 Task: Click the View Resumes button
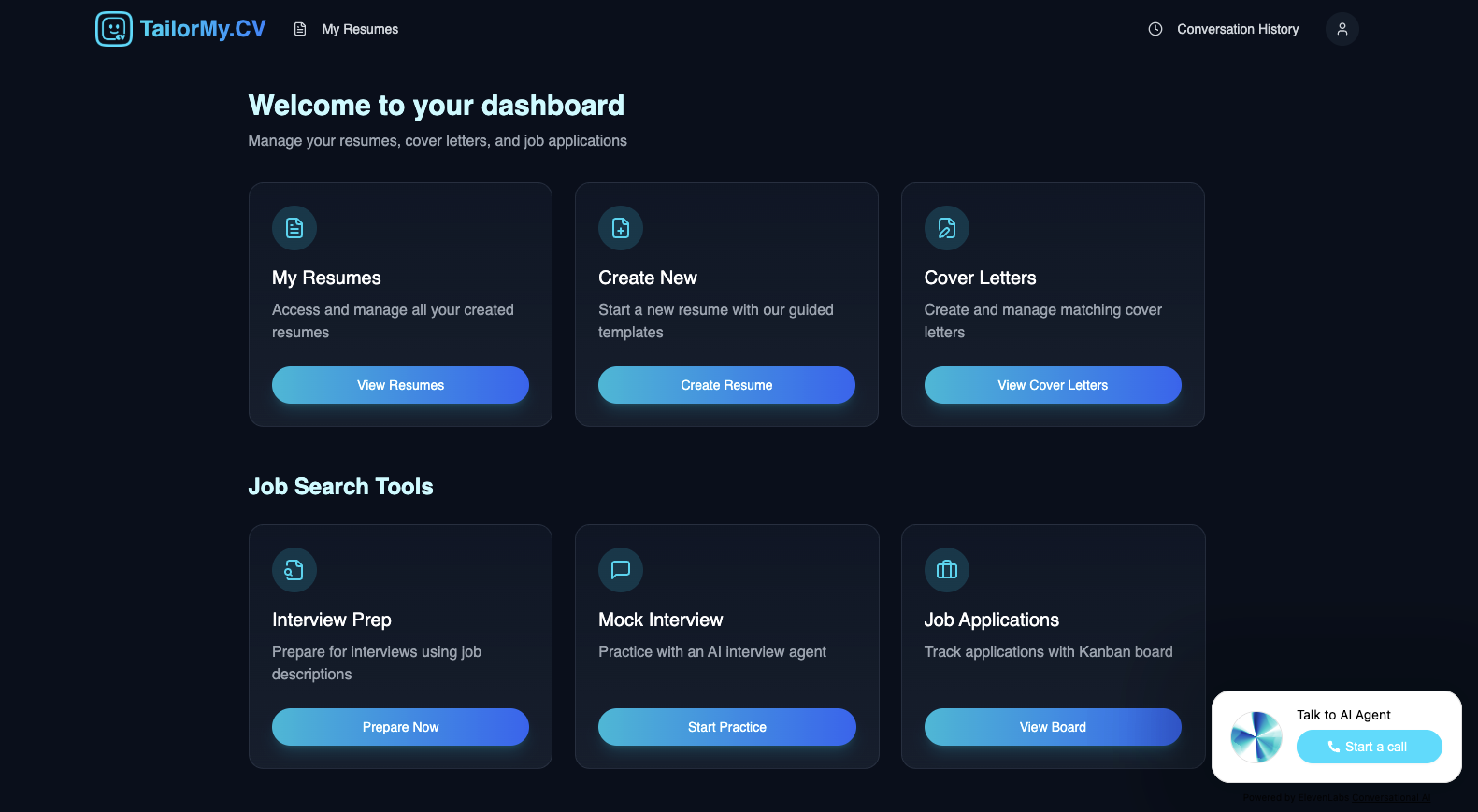coord(400,385)
